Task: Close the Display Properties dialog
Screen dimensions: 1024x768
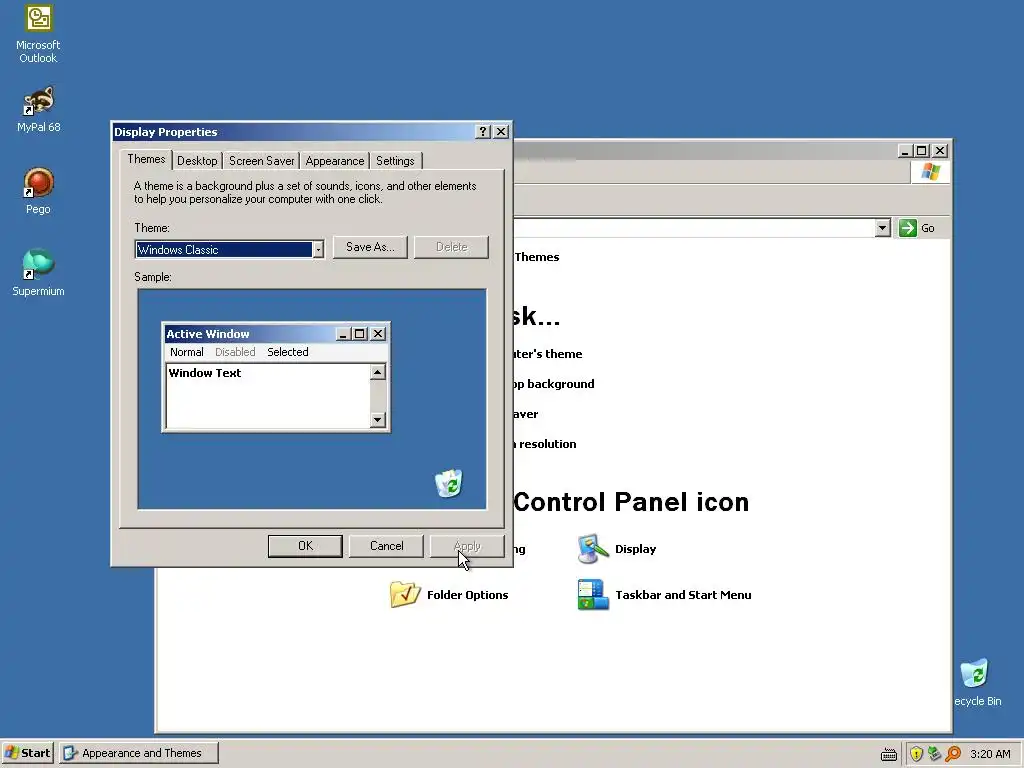Action: [501, 131]
